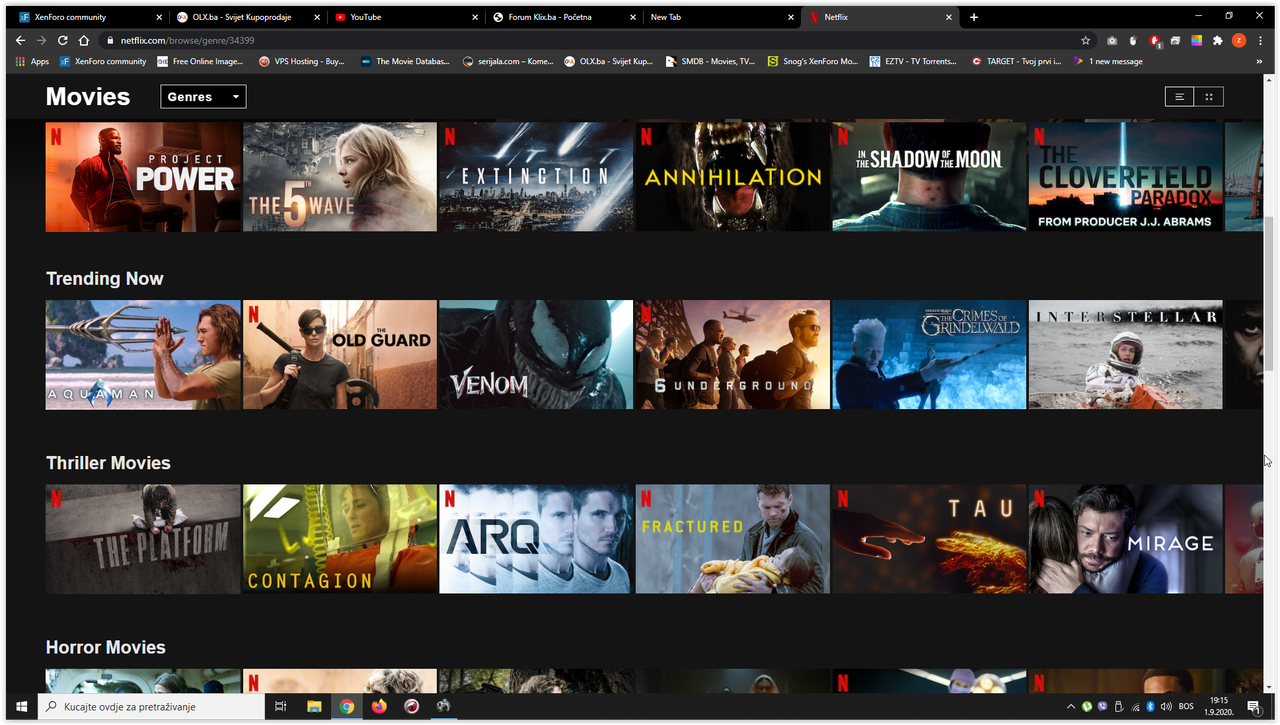Open the Chrome three-dot menu

[1260, 40]
